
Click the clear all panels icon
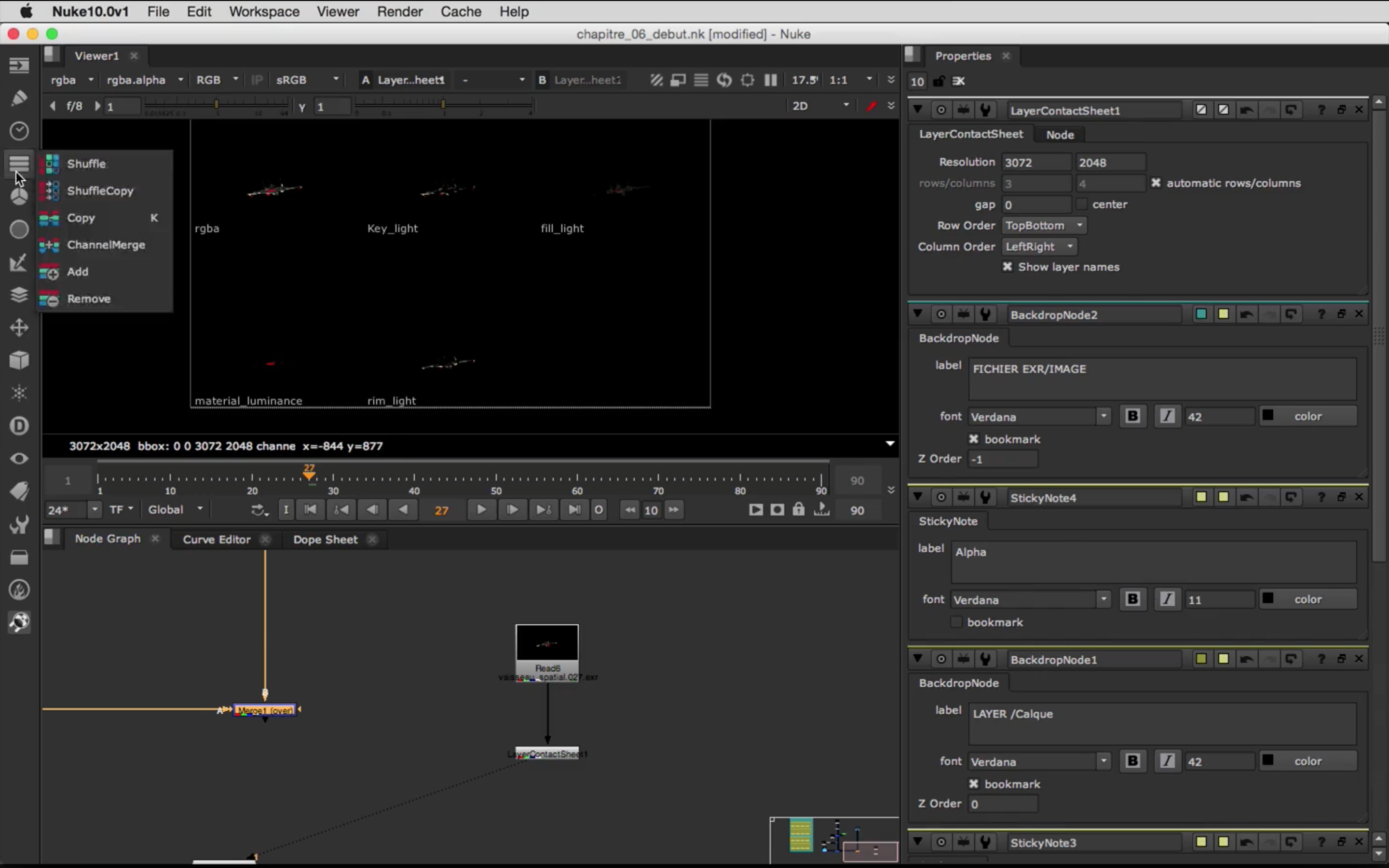958,81
